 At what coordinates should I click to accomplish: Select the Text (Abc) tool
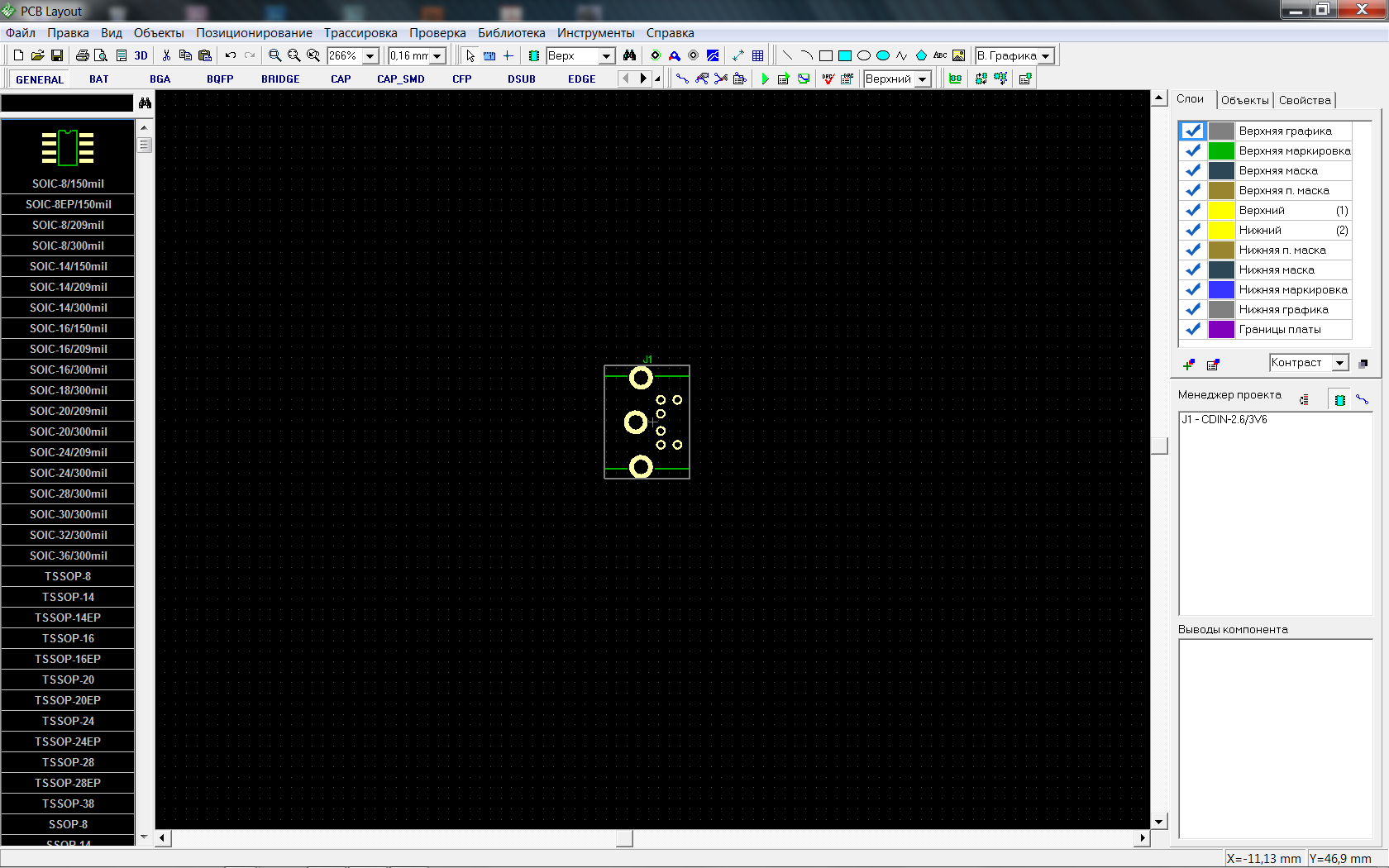pyautogui.click(x=940, y=55)
